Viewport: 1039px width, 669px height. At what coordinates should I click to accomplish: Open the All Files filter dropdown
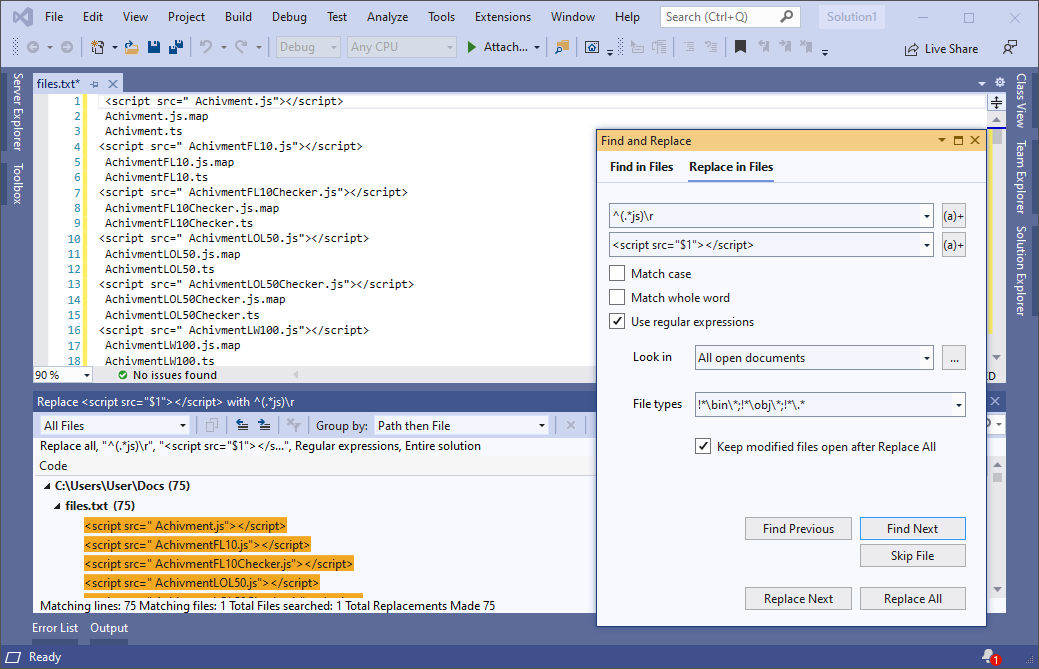(183, 425)
